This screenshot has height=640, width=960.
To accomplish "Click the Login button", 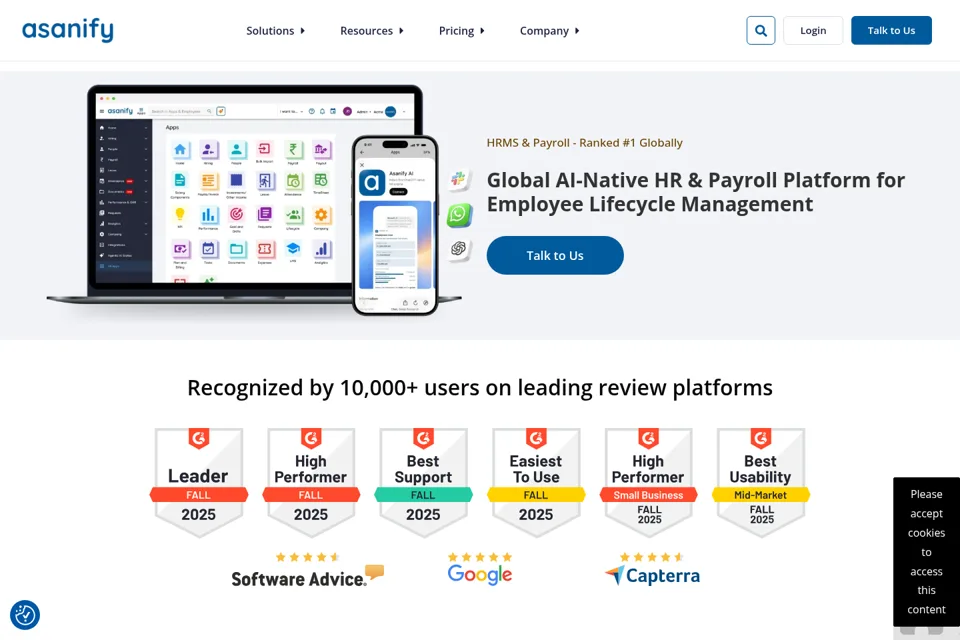I will [x=812, y=30].
